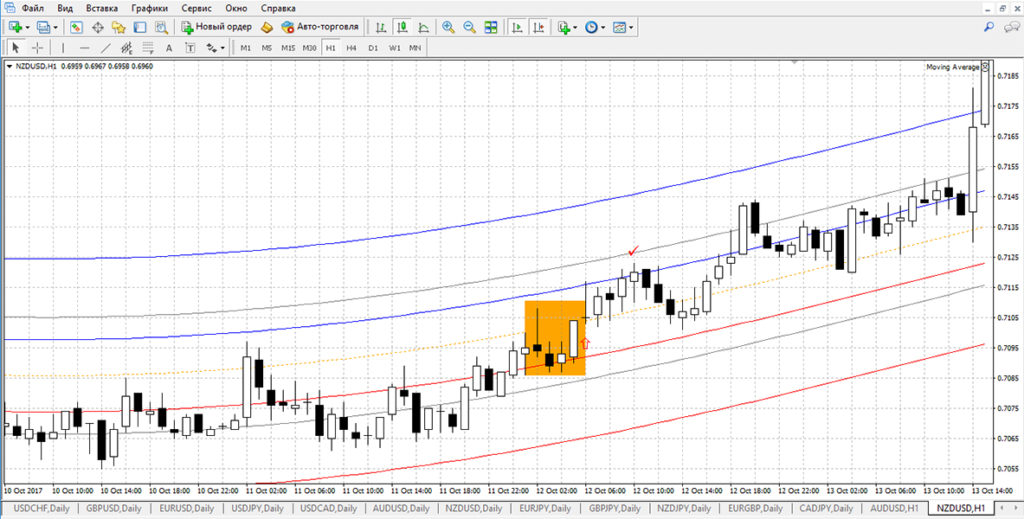Image resolution: width=1024 pixels, height=519 pixels.
Task: Expand the new chart dropdown arrow
Action: (x=27, y=27)
